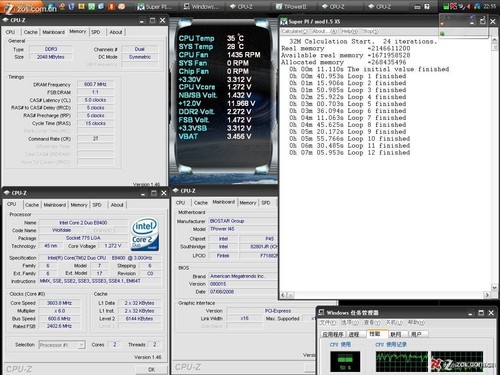Click the first CPU usage history graph
This screenshot has height=375, width=500.
[402, 361]
